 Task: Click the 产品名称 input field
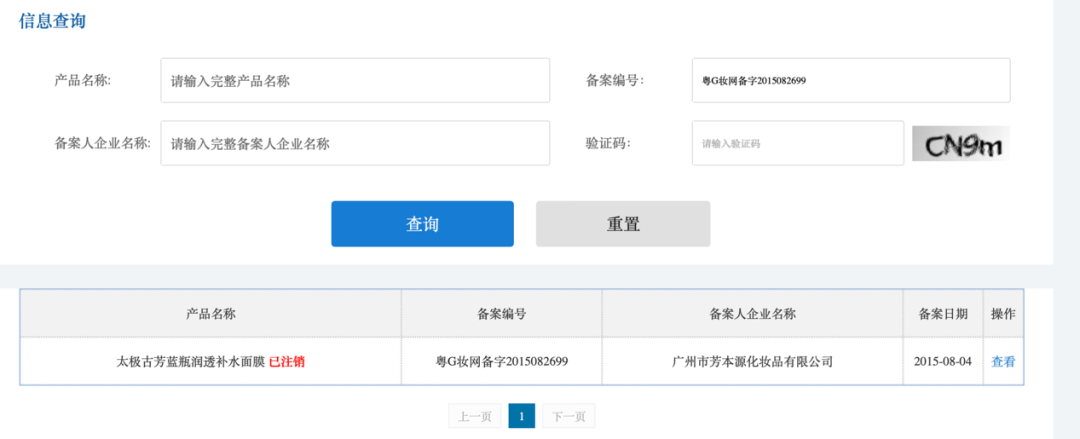coord(355,81)
